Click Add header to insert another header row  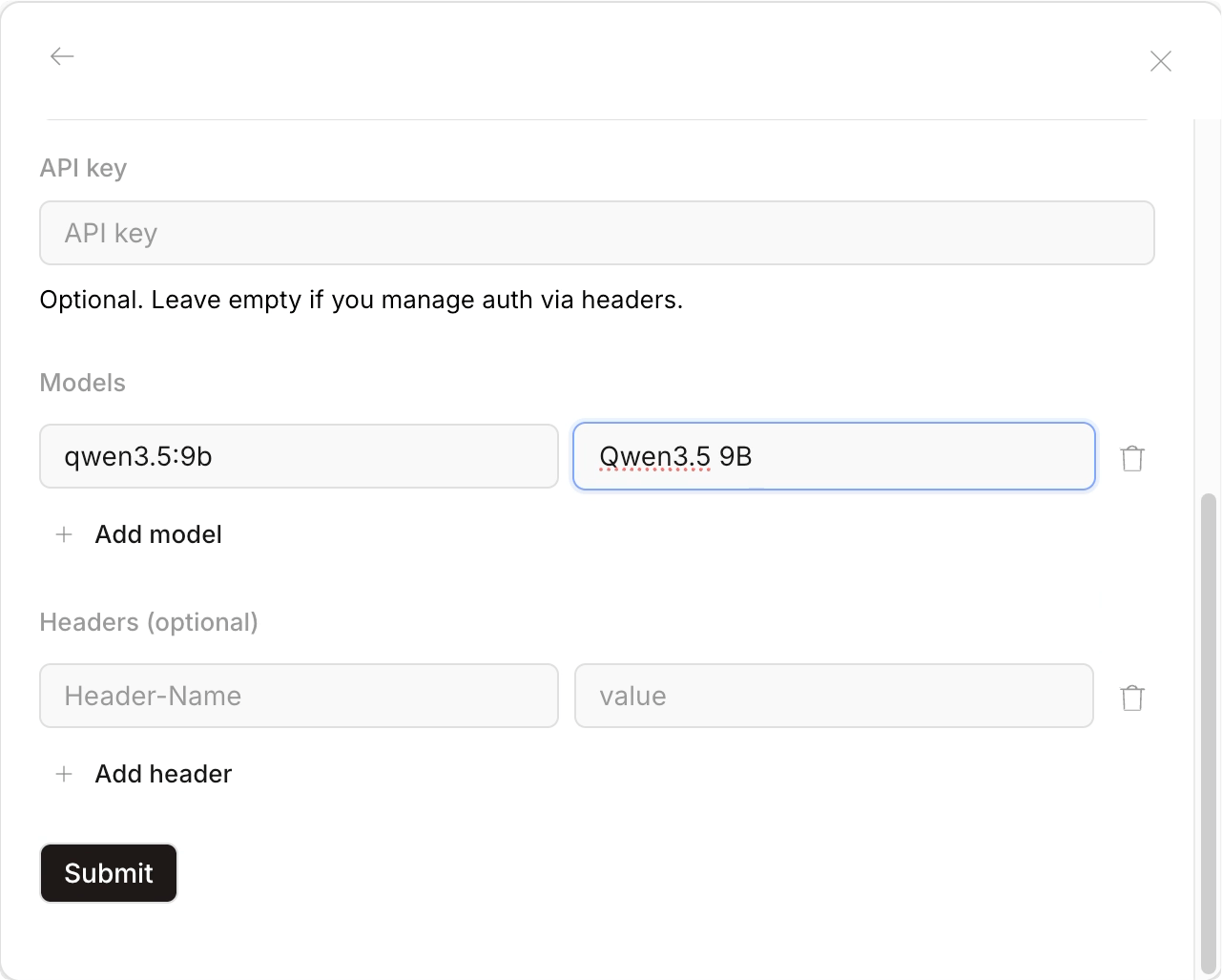(162, 774)
